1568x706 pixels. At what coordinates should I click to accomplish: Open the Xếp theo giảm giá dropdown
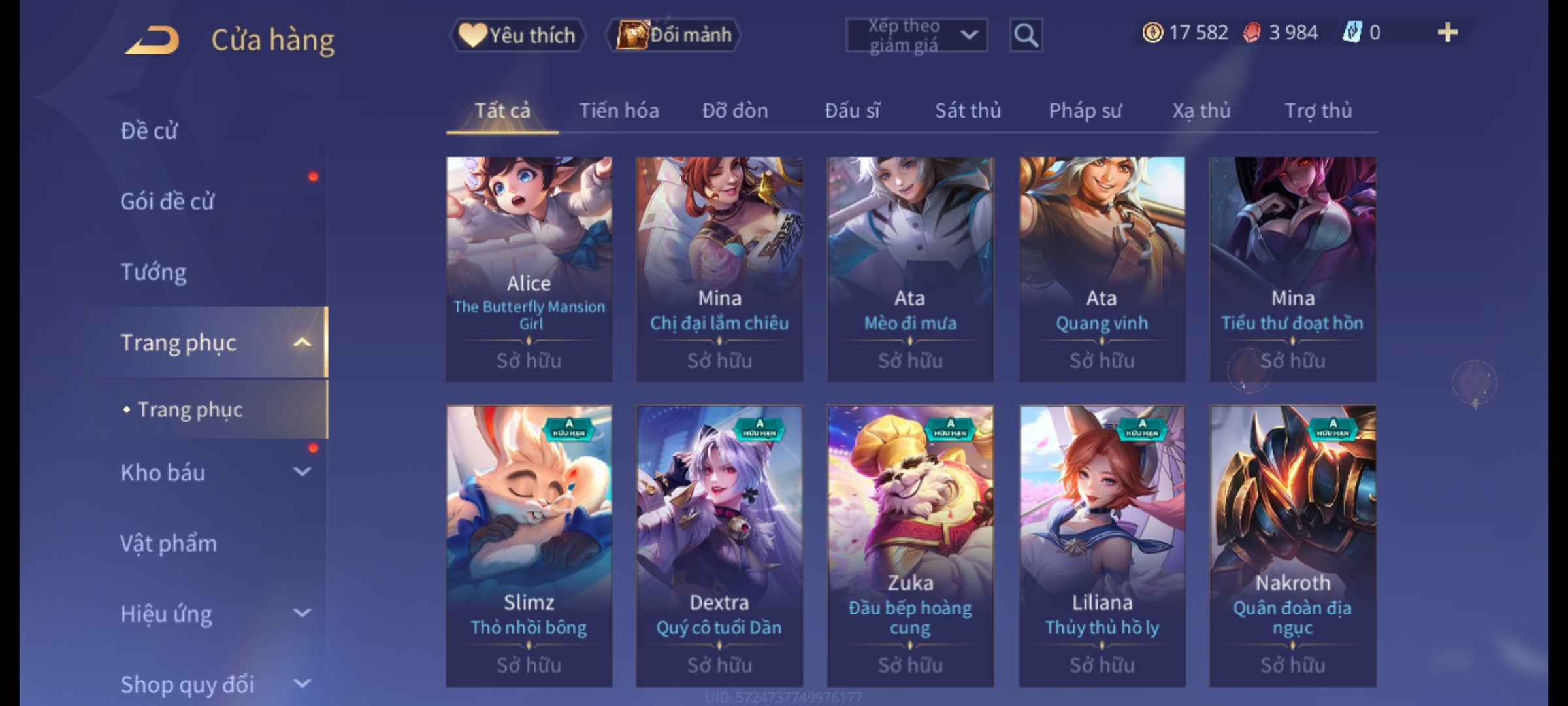pos(916,35)
